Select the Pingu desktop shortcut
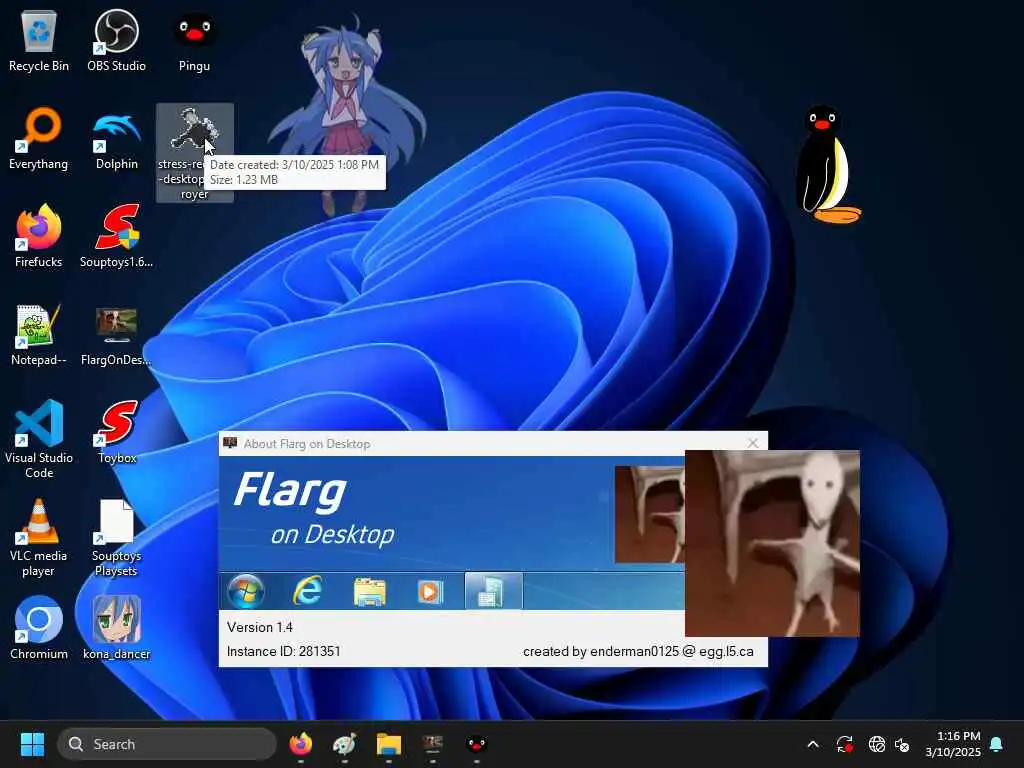1024x768 pixels. click(195, 41)
